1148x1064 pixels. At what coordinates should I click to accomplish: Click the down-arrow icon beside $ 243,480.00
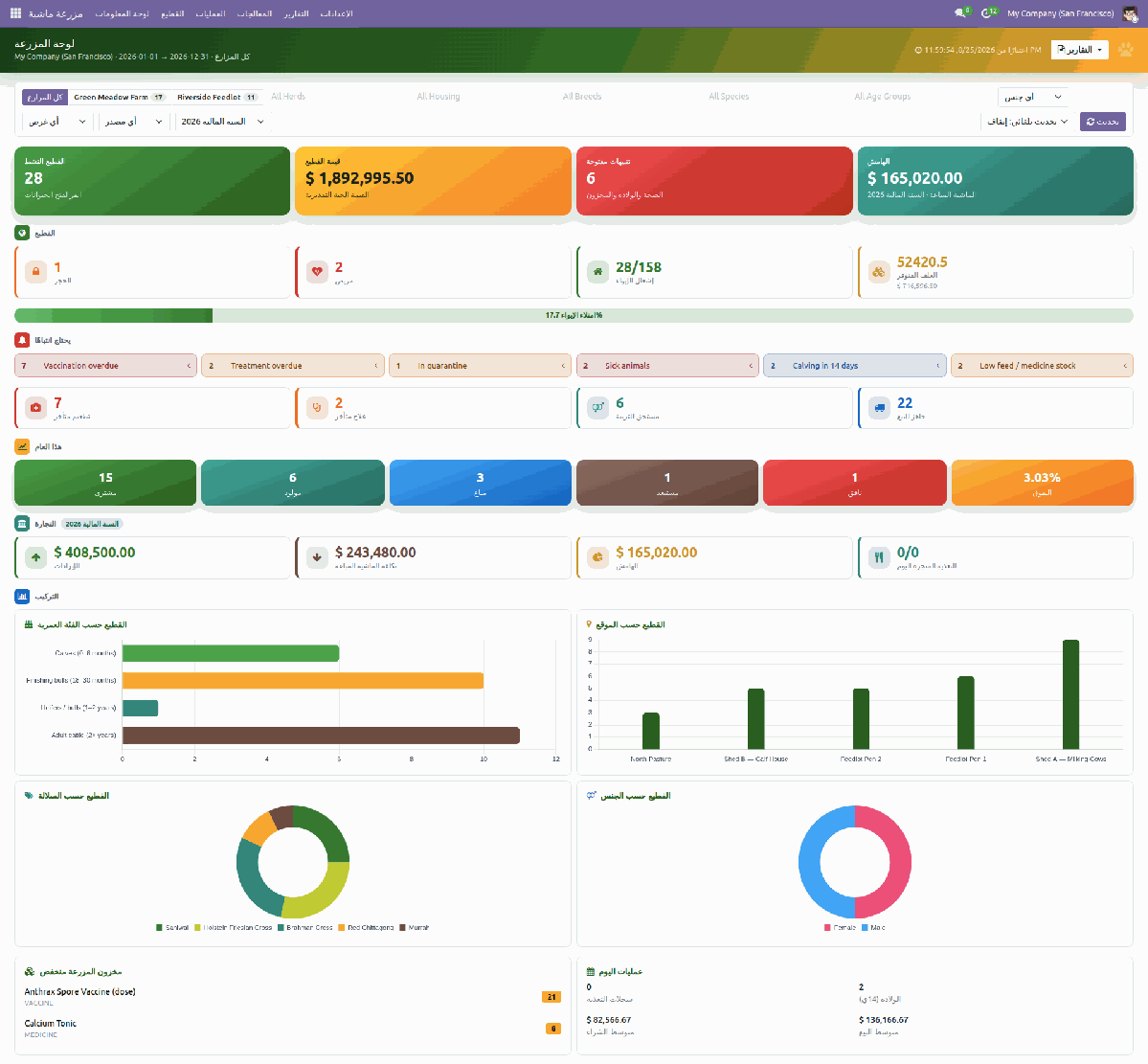point(317,557)
